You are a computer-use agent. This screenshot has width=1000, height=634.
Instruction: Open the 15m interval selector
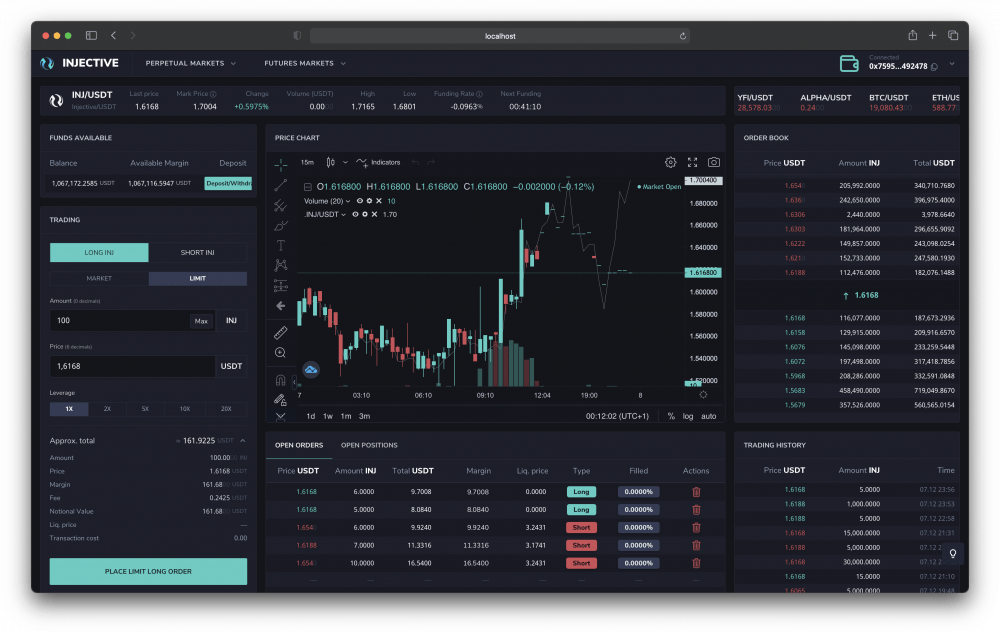point(307,163)
